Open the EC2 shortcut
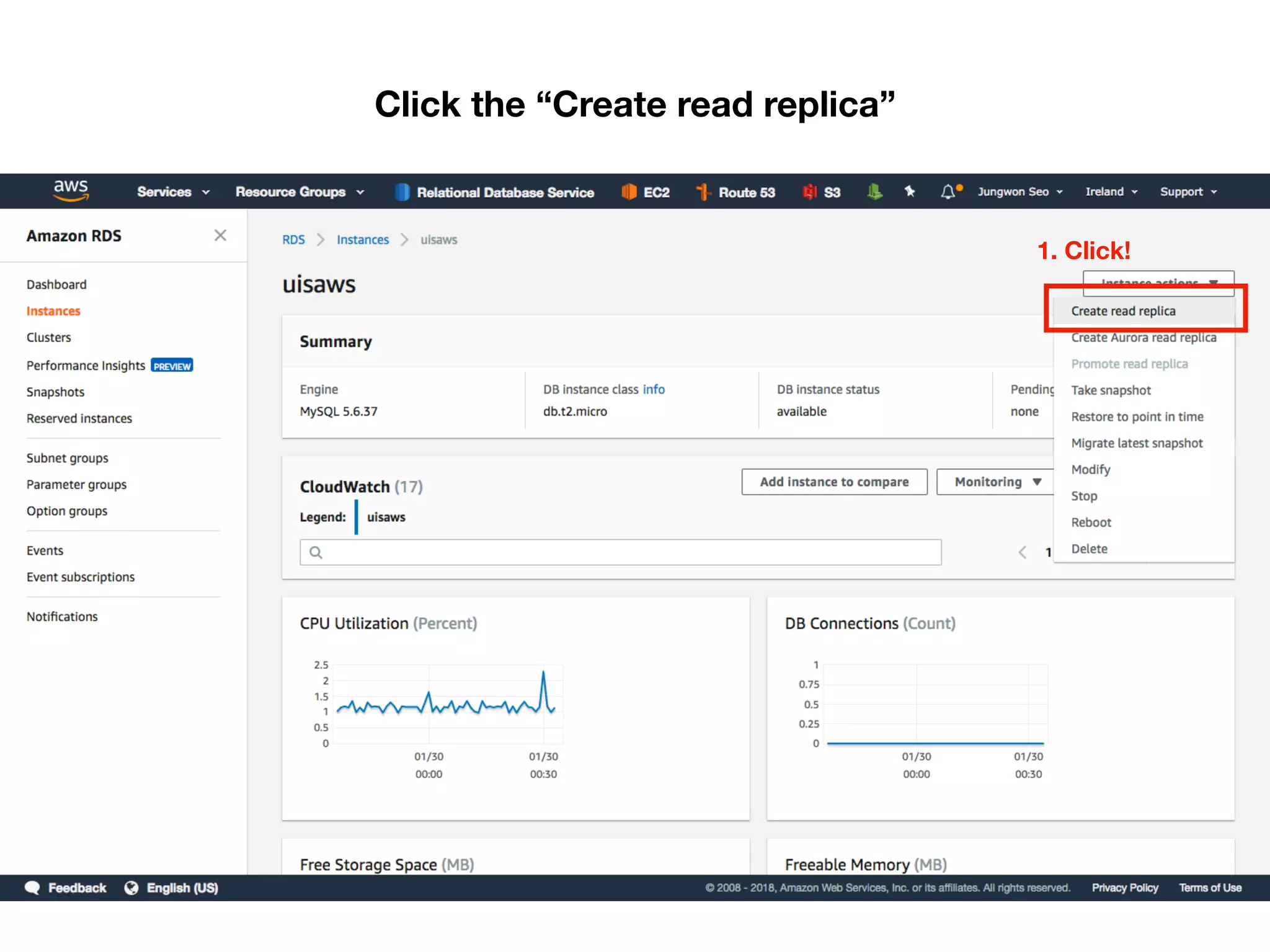Screen dimensions: 1270x952 [x=646, y=192]
